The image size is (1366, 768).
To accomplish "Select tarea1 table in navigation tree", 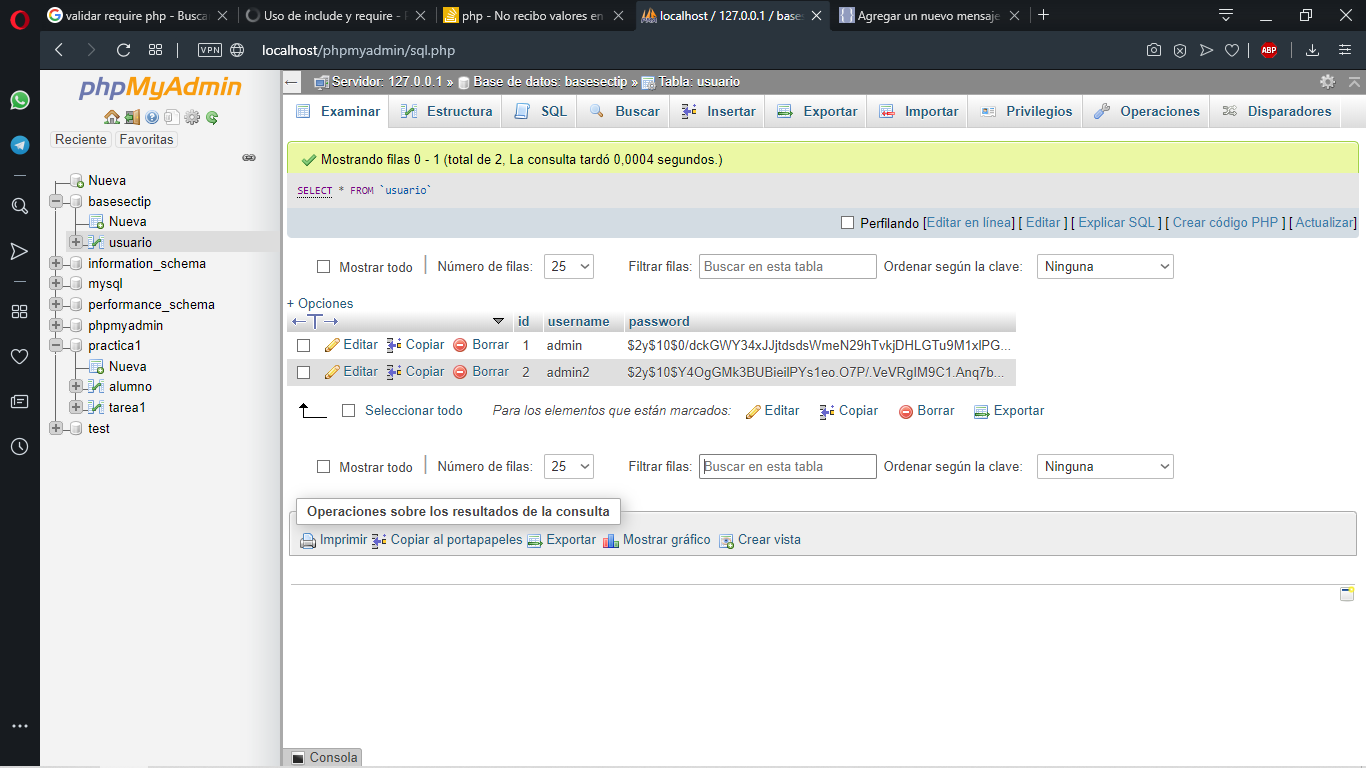I will tap(127, 407).
